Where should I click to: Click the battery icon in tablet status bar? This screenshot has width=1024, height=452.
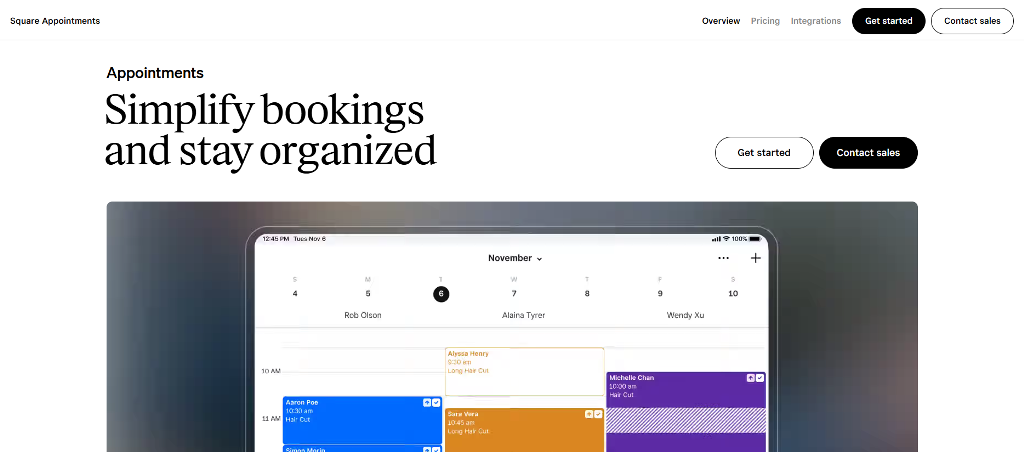pos(756,239)
